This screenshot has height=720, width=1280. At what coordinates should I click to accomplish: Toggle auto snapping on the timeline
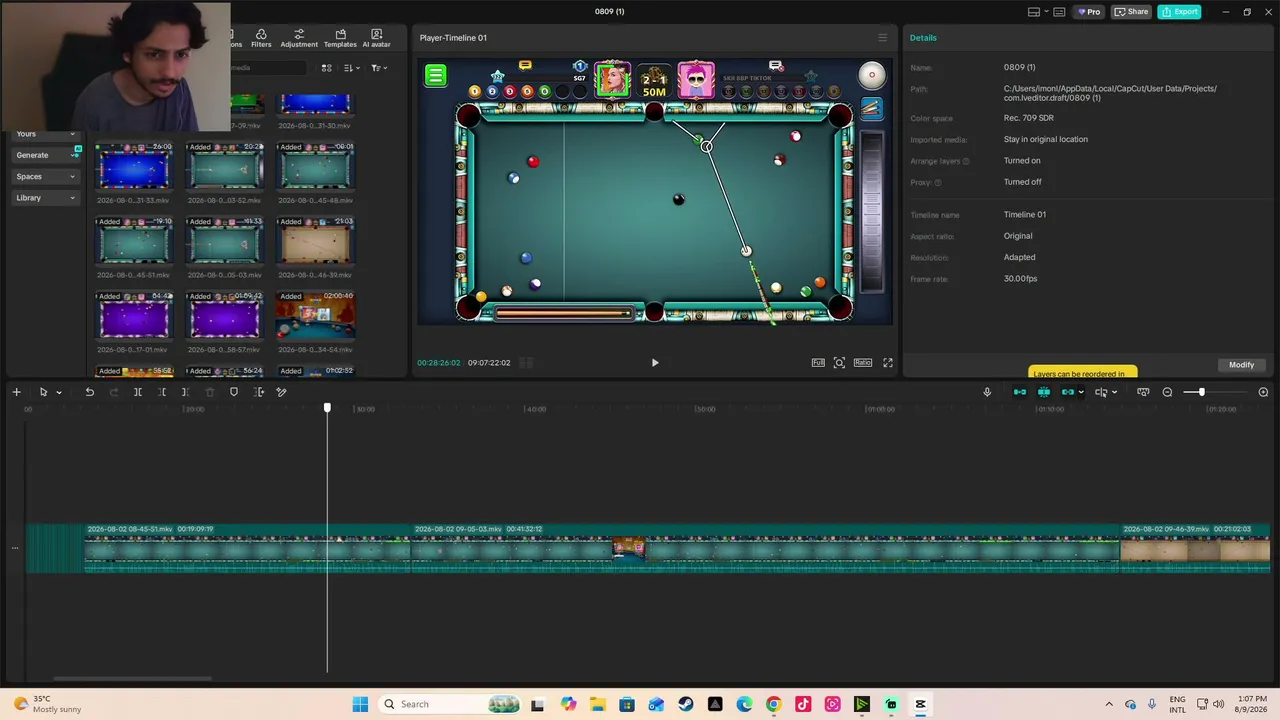[1044, 392]
